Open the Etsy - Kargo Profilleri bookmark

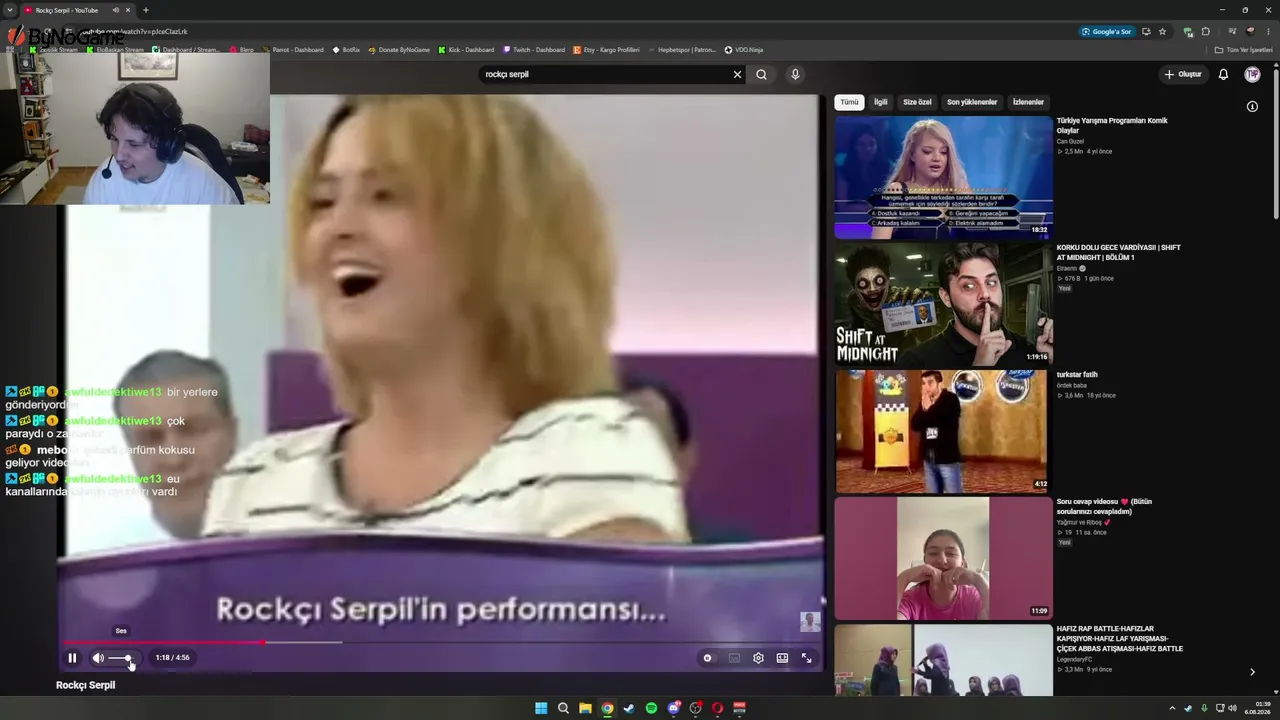606,50
